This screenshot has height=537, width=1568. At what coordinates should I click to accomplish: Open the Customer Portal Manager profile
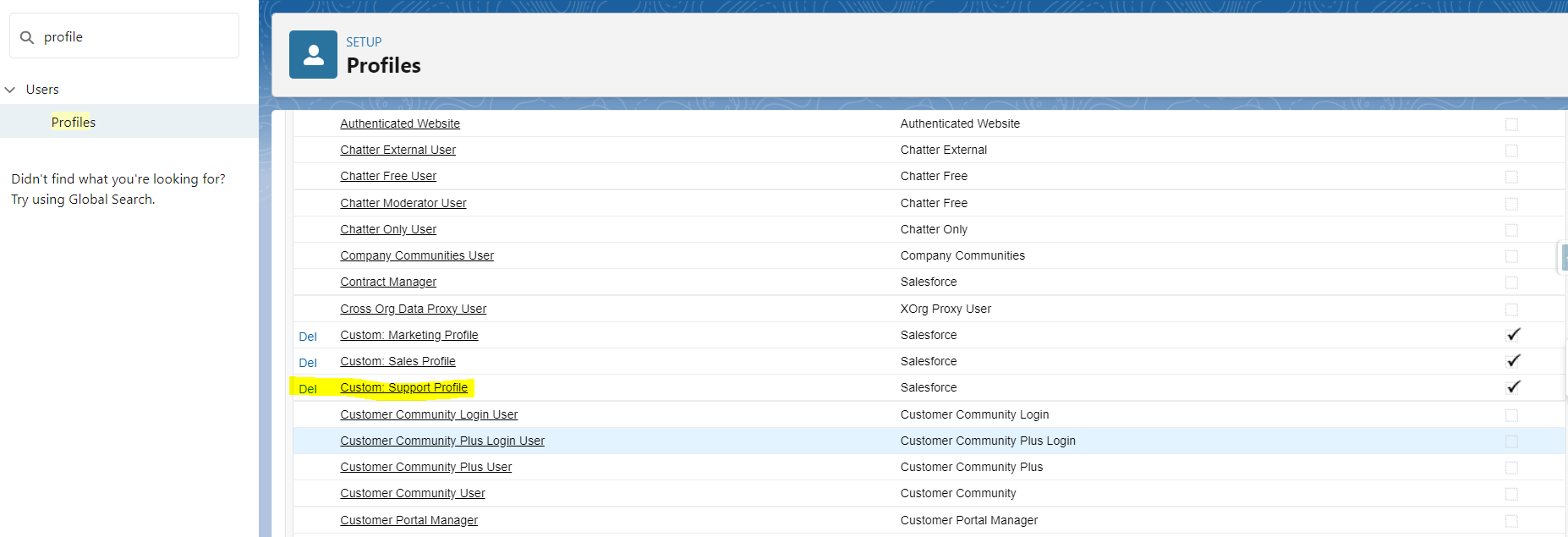[x=408, y=520]
